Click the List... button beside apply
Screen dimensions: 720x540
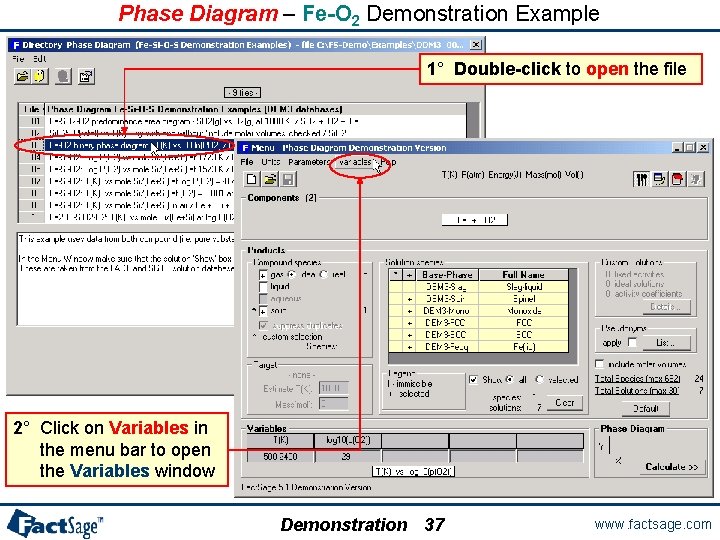click(665, 343)
